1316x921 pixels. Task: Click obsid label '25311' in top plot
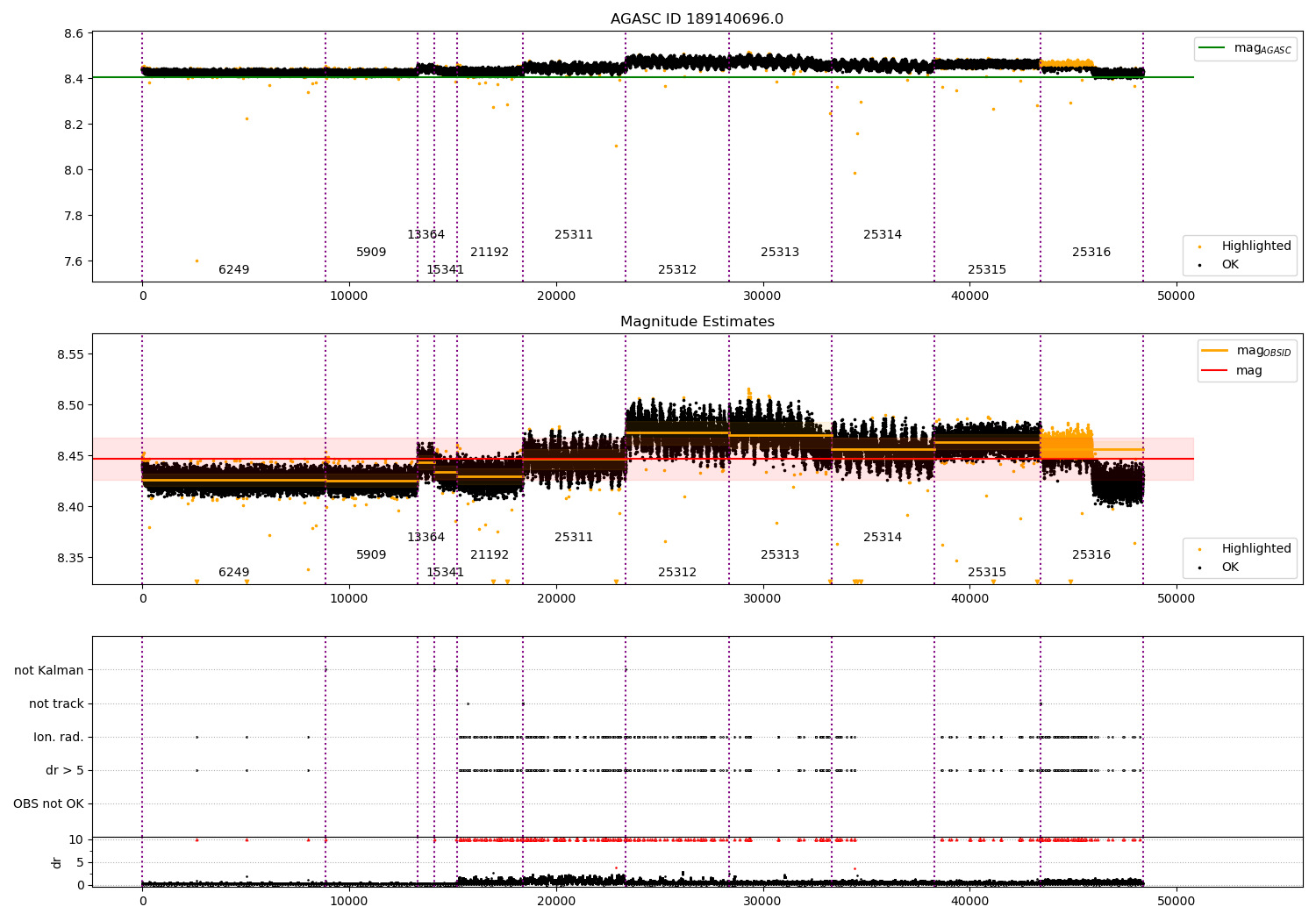click(574, 235)
